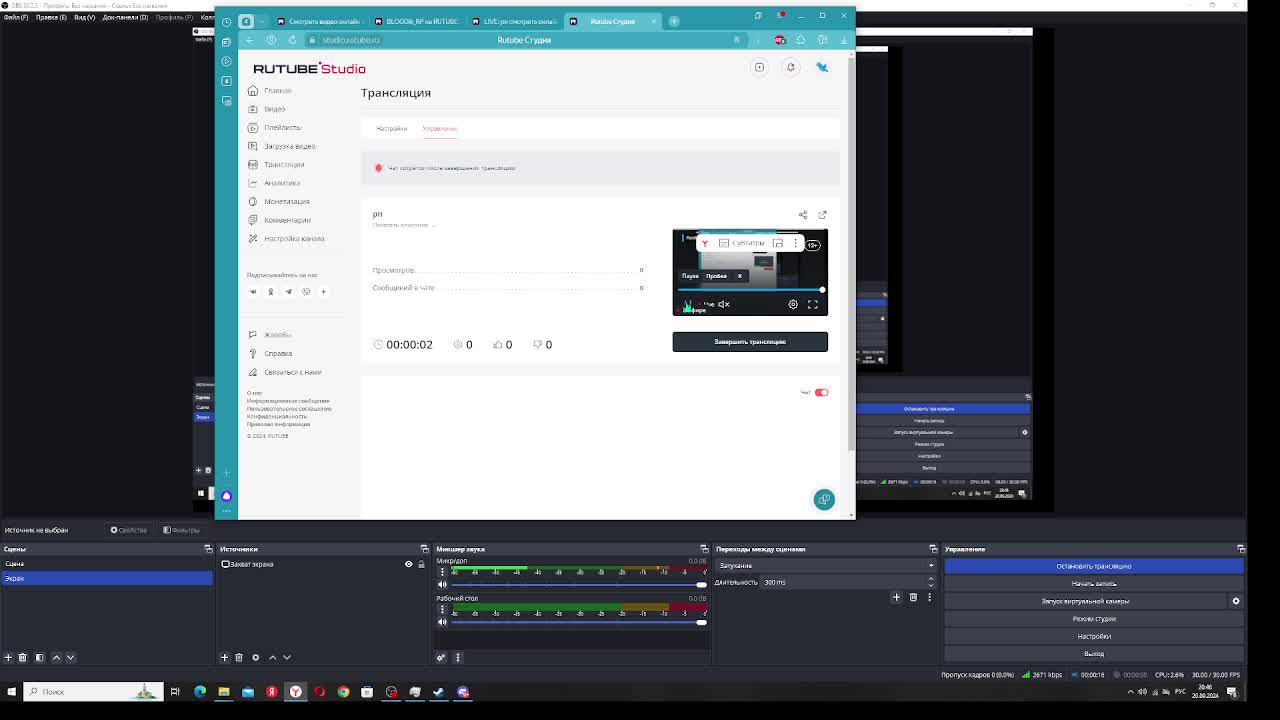The width and height of the screenshot is (1280, 720).
Task: Add a new scene in OBS Scenes panel
Action: pyautogui.click(x=8, y=657)
